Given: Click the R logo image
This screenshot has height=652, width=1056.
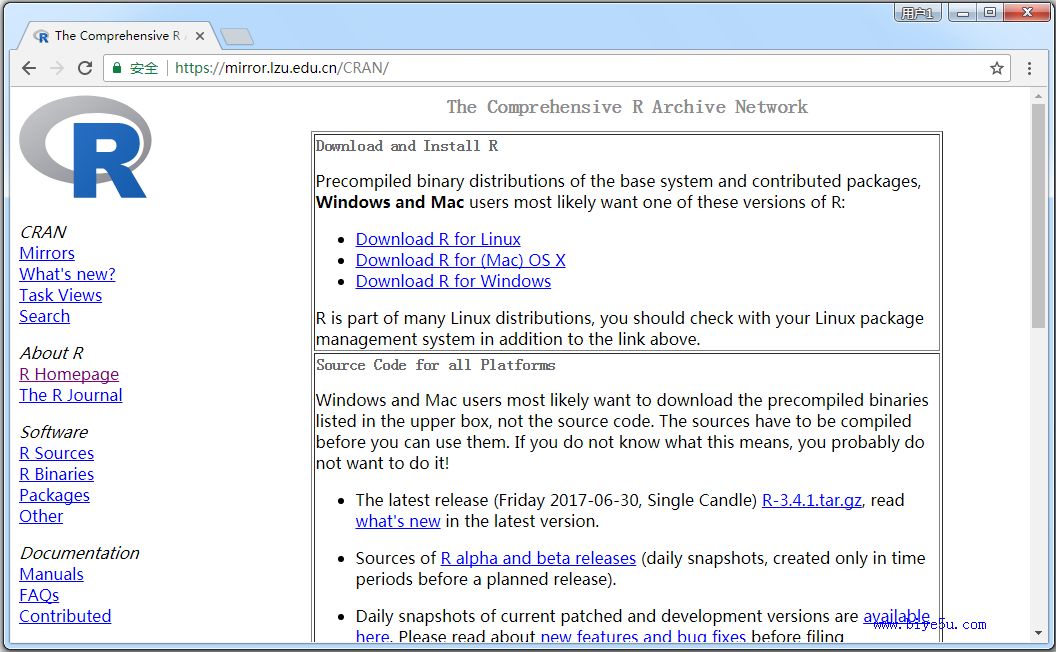Looking at the screenshot, I should [85, 147].
